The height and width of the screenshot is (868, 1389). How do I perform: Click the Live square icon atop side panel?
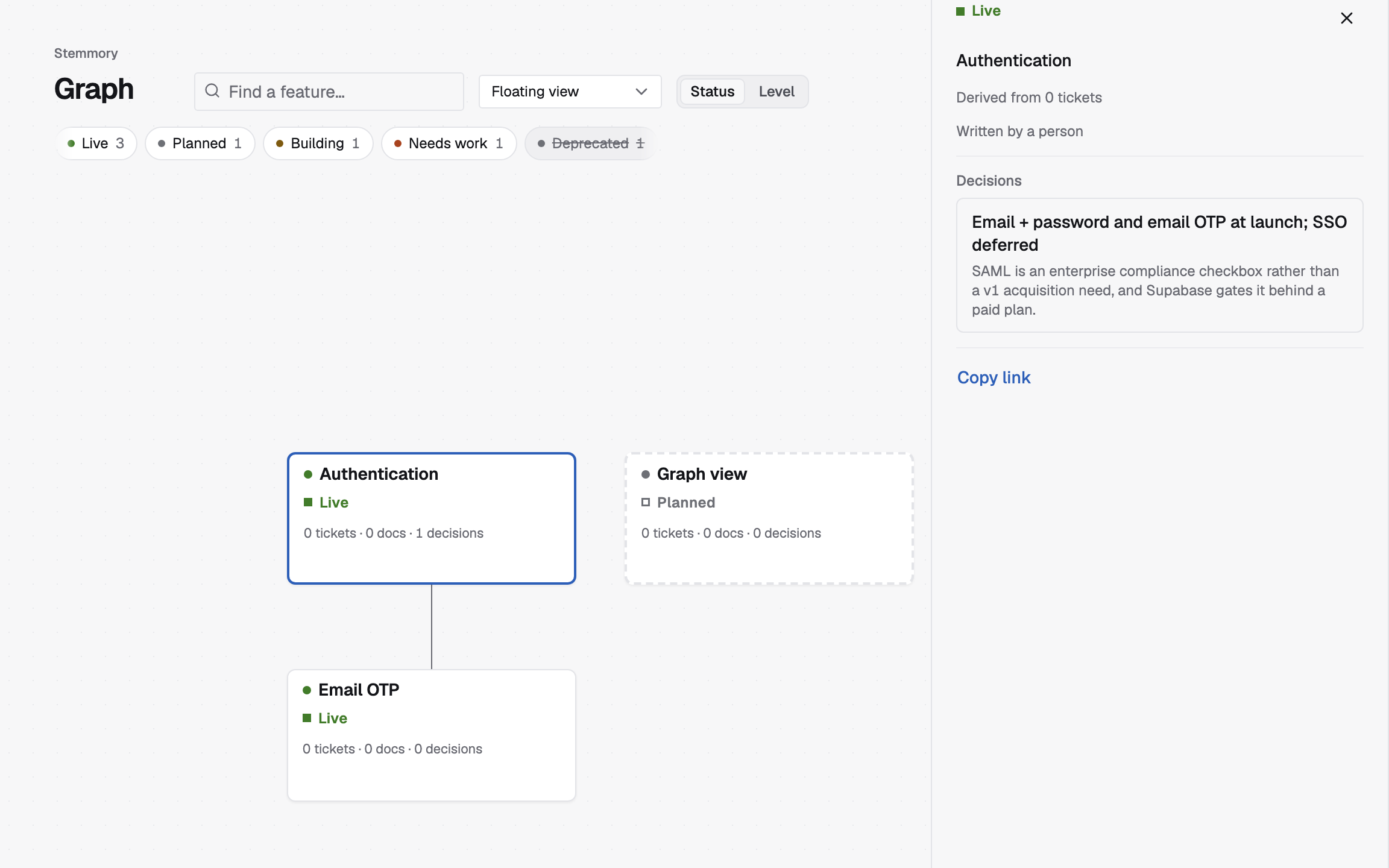click(x=960, y=11)
